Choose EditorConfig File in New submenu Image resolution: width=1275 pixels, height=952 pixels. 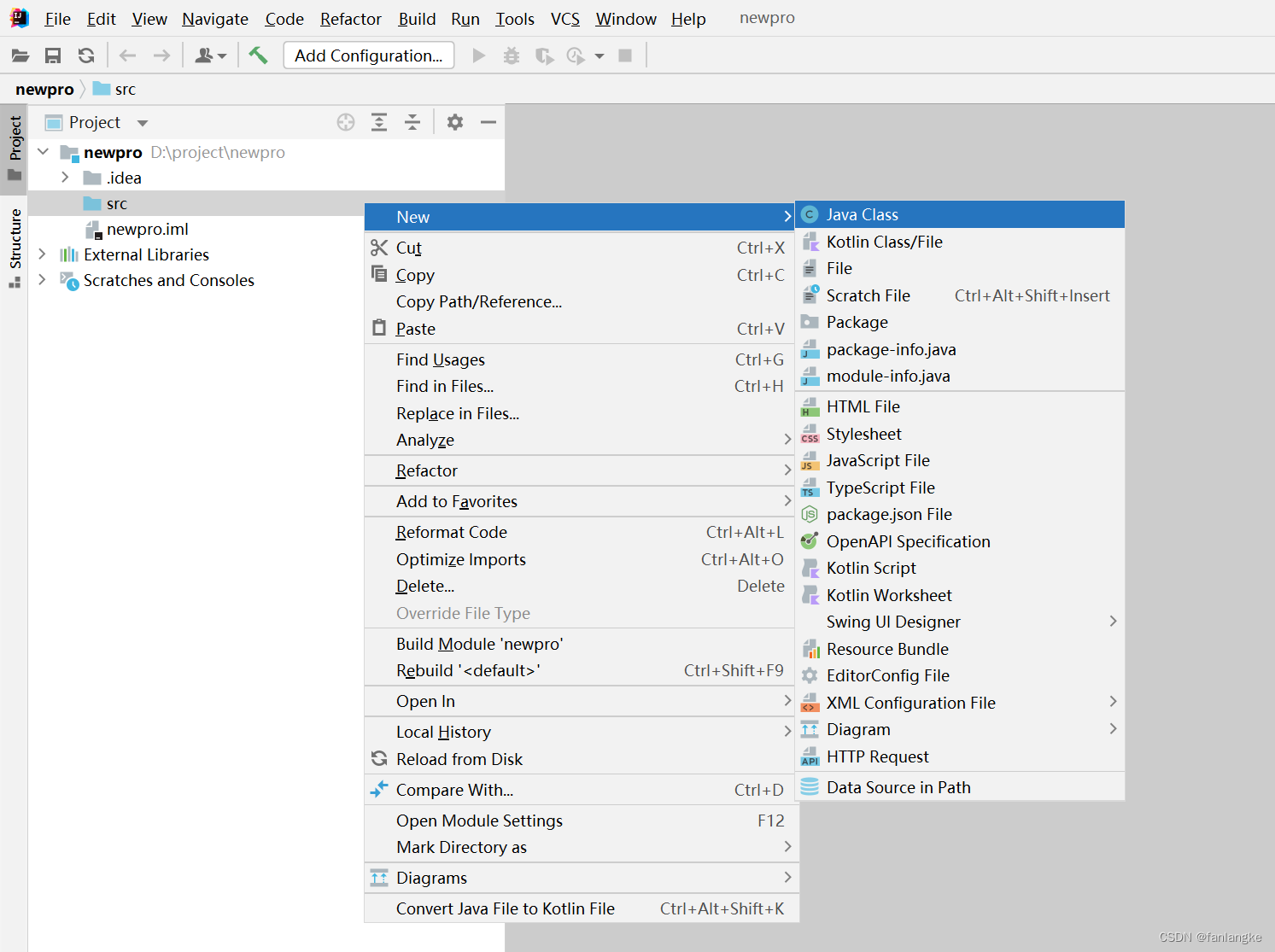point(960,675)
